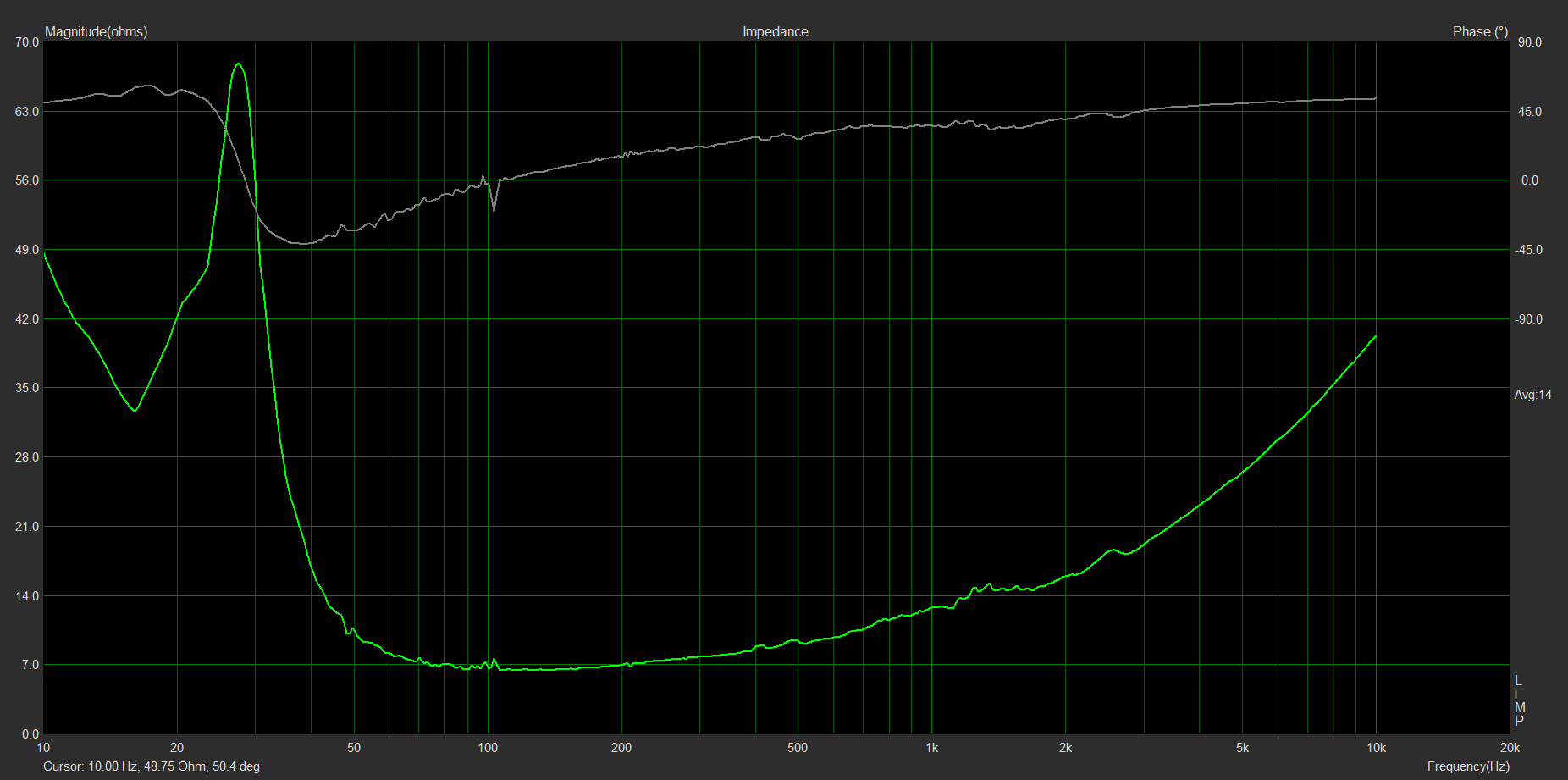Select the 63.0 magnitude axis label
The image size is (1568, 780).
coord(28,111)
